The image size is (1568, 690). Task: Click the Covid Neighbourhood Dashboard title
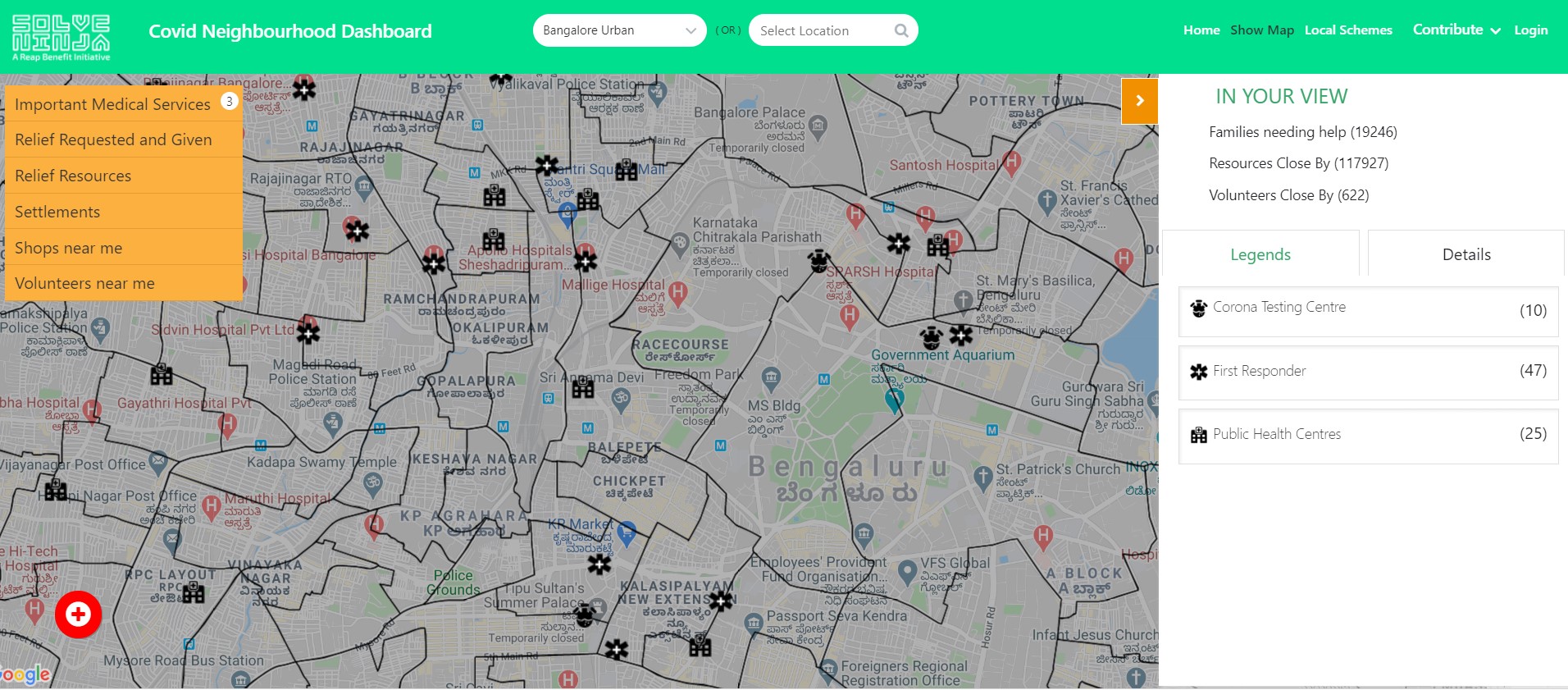click(290, 31)
